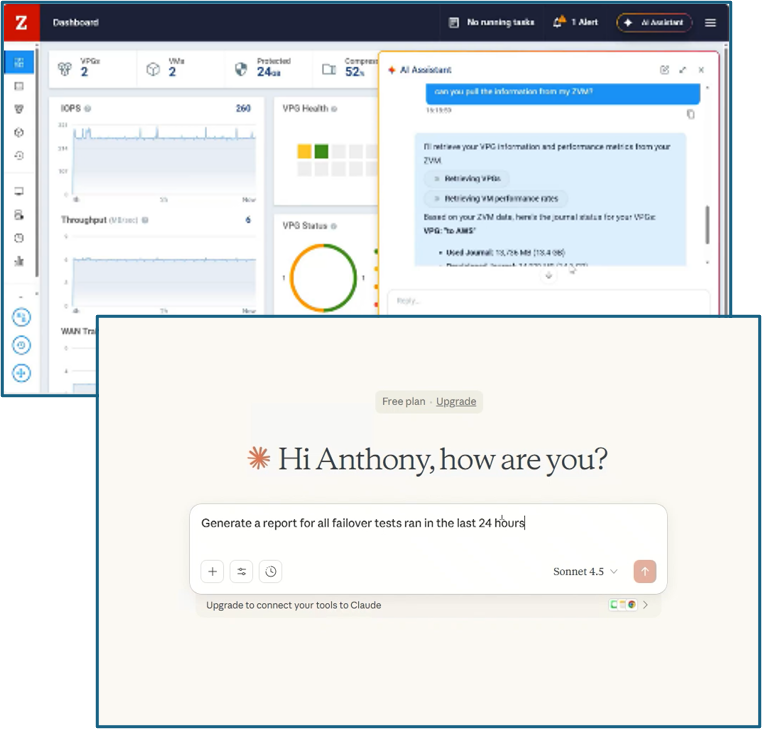Click the AI Assistant chat scrollbar thumb
Screen dimensions: 762x729
coord(707,225)
